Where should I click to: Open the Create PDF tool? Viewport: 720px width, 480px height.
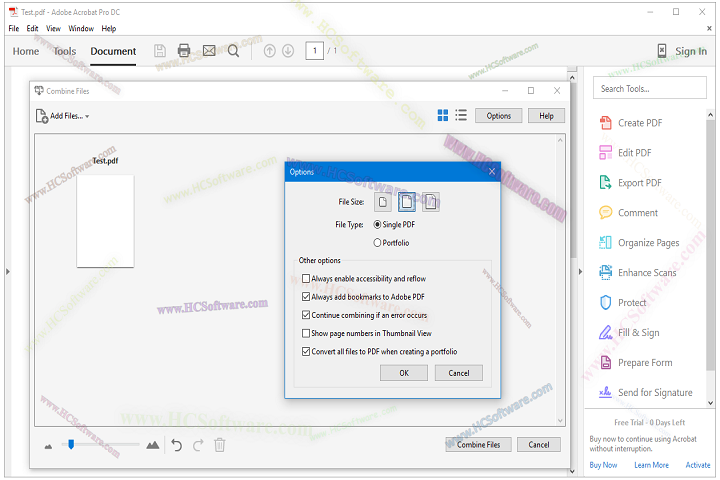coord(630,123)
